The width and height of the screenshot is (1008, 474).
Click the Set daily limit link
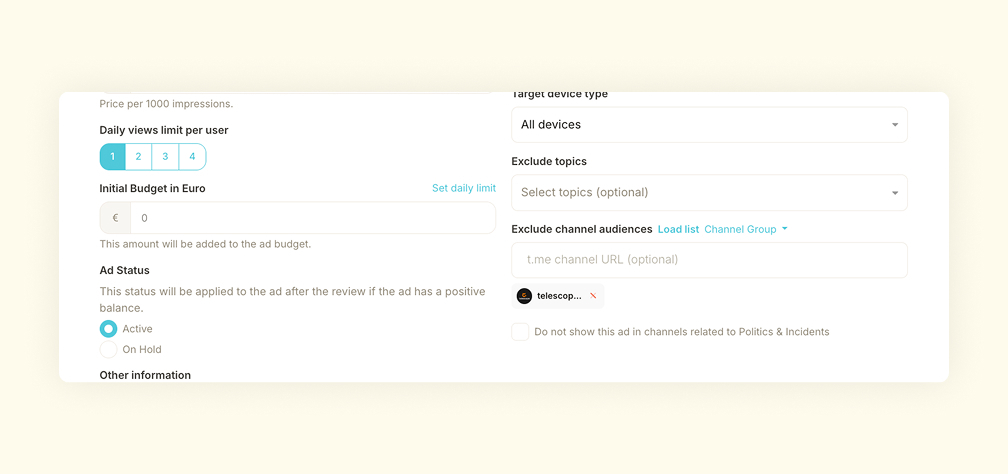pyautogui.click(x=463, y=188)
